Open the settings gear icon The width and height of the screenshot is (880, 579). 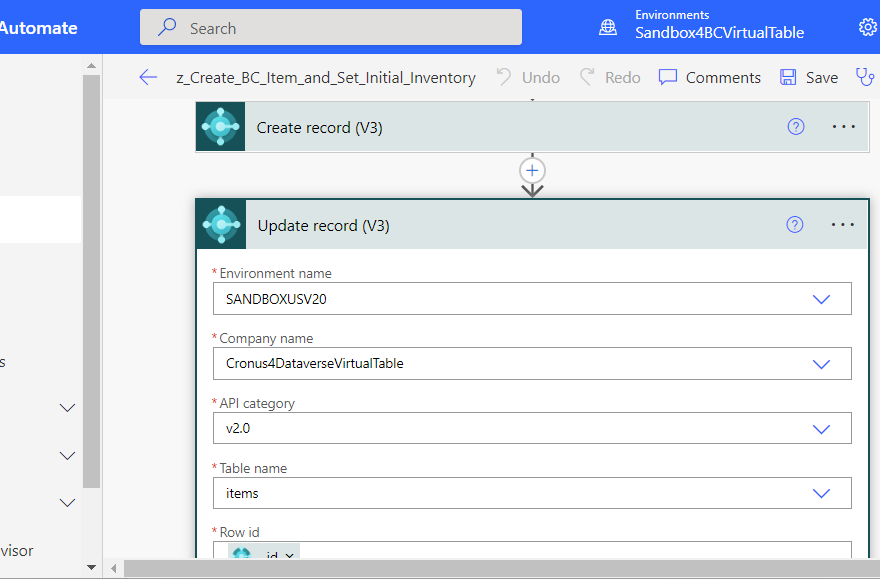868,27
